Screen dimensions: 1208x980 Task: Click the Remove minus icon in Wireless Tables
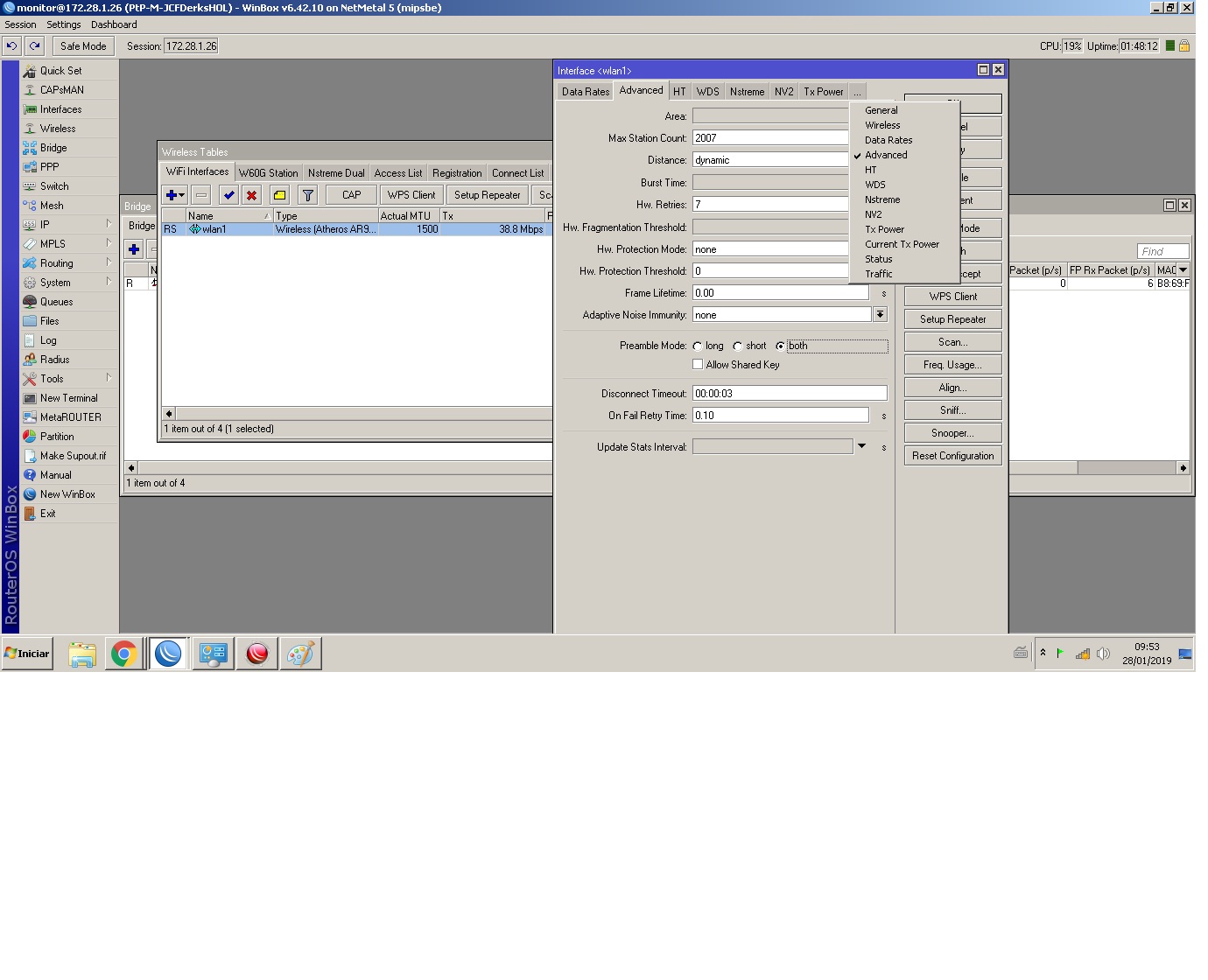(201, 195)
